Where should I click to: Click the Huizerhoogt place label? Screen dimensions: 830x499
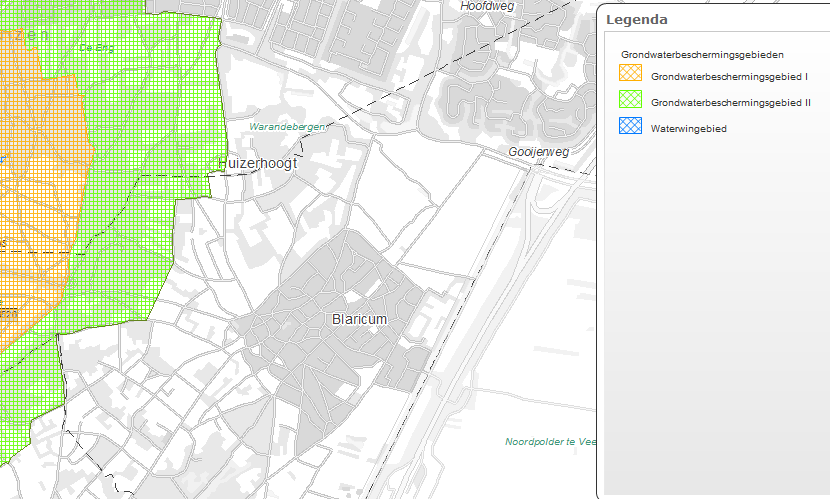point(257,163)
